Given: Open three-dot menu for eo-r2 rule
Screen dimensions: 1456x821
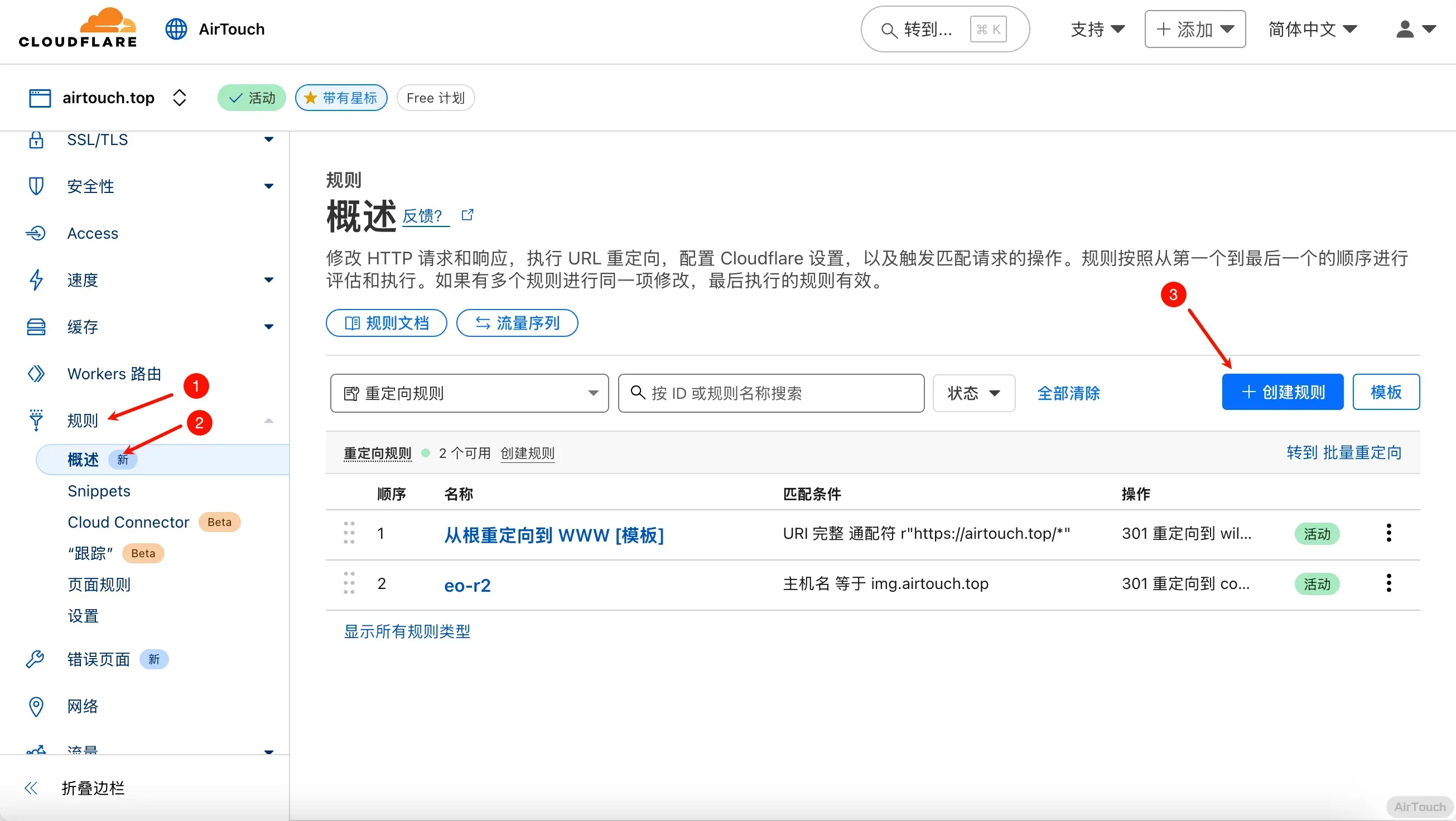Looking at the screenshot, I should (x=1388, y=583).
